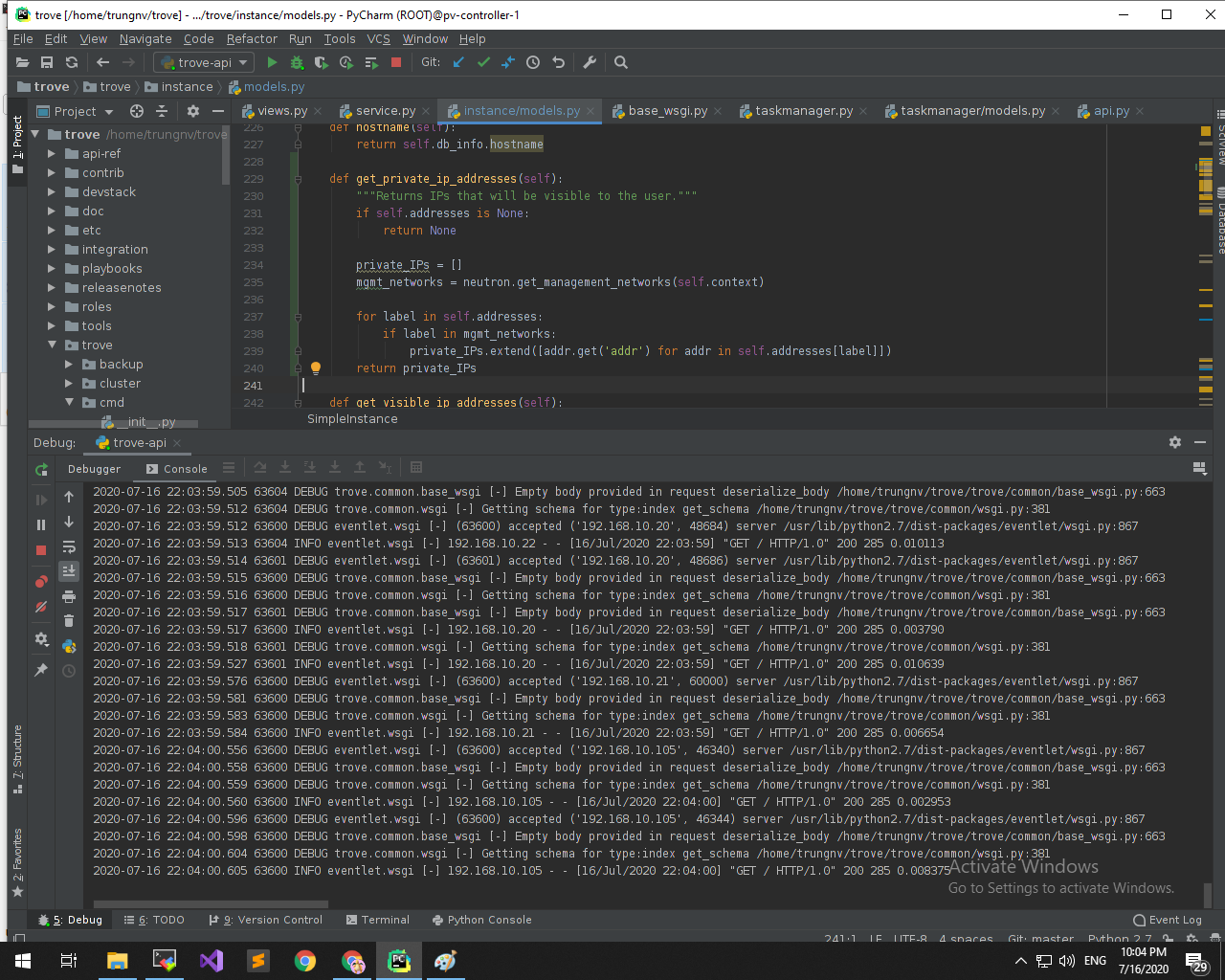Click Git Update Project blue arrow
The image size is (1225, 980).
coord(458,62)
